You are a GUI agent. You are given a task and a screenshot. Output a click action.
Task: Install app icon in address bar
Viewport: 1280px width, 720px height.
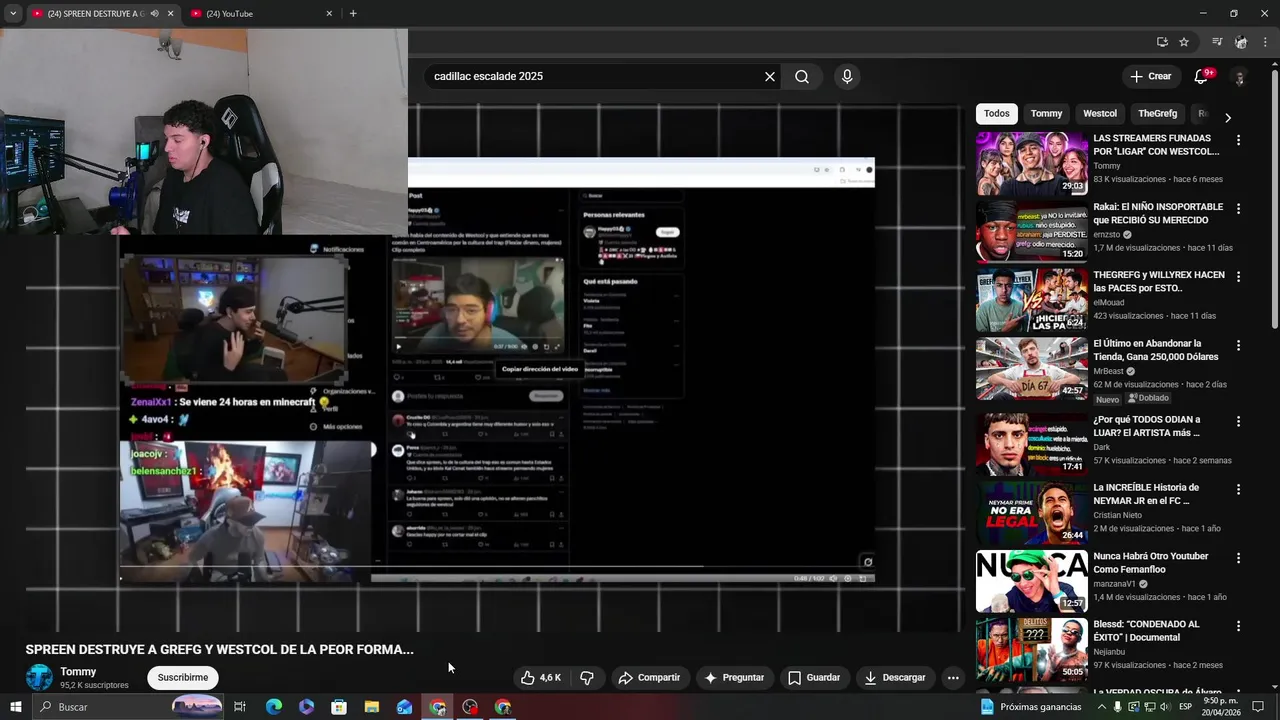point(1162,42)
